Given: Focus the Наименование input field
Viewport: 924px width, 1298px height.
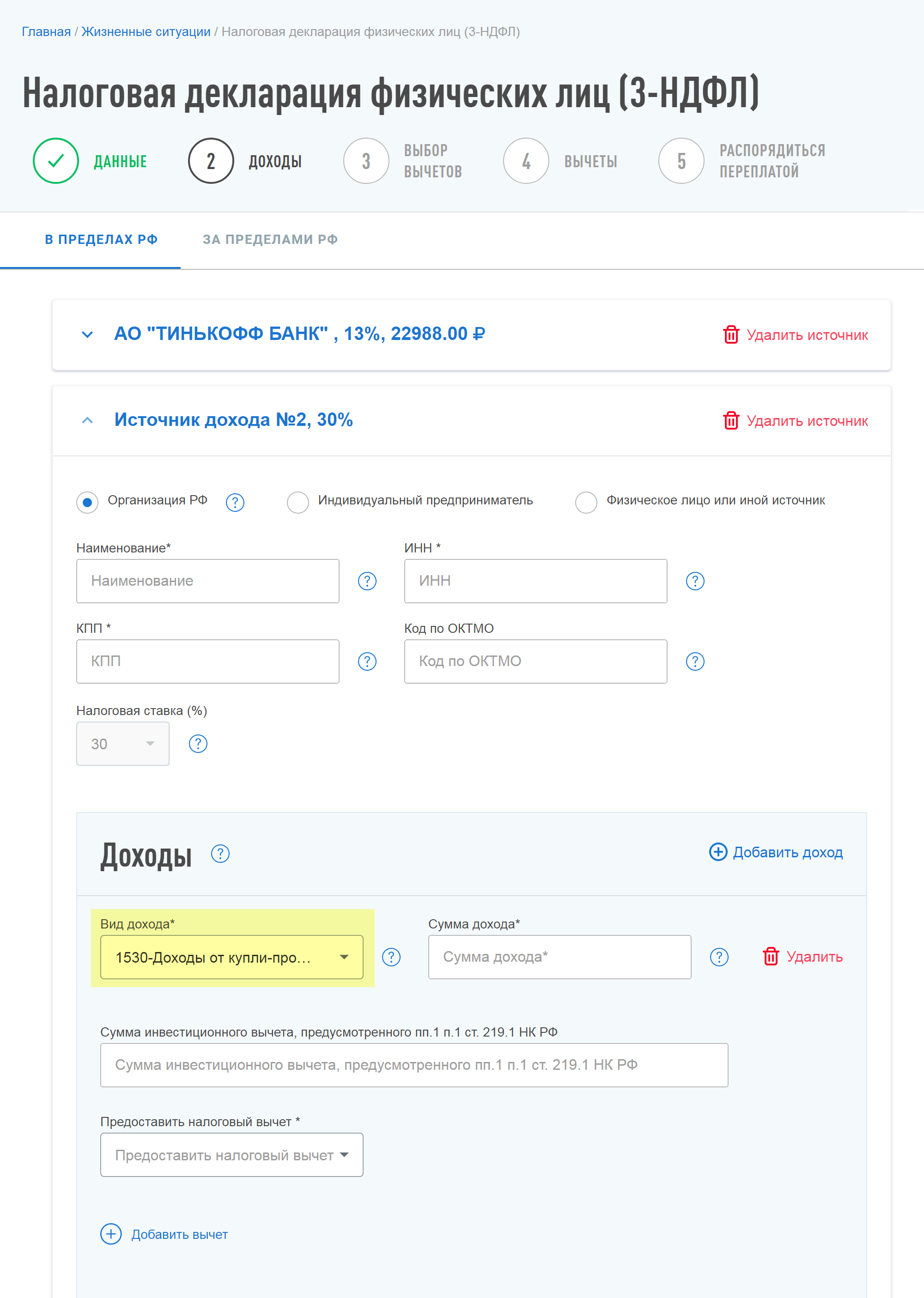Looking at the screenshot, I should 208,581.
